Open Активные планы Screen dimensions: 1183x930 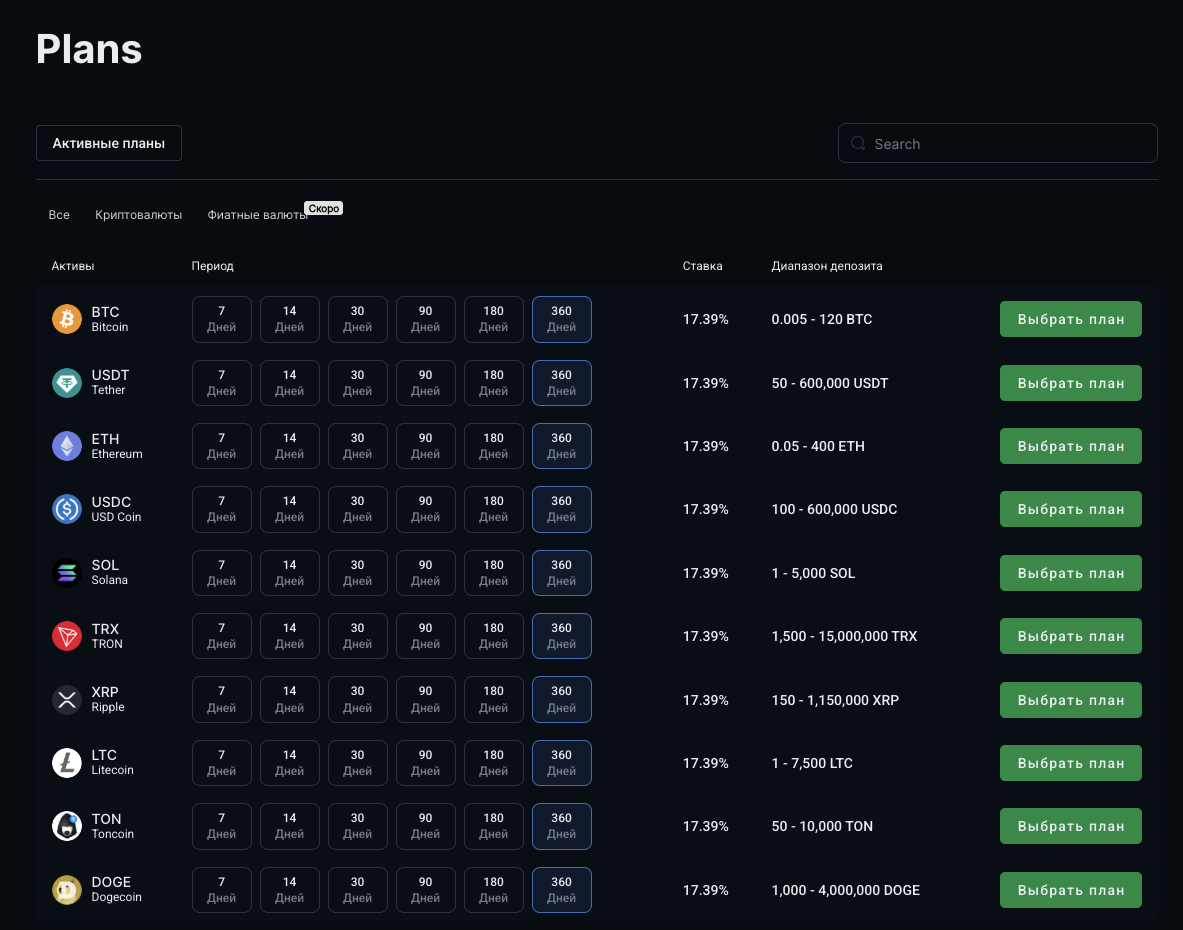tap(109, 143)
